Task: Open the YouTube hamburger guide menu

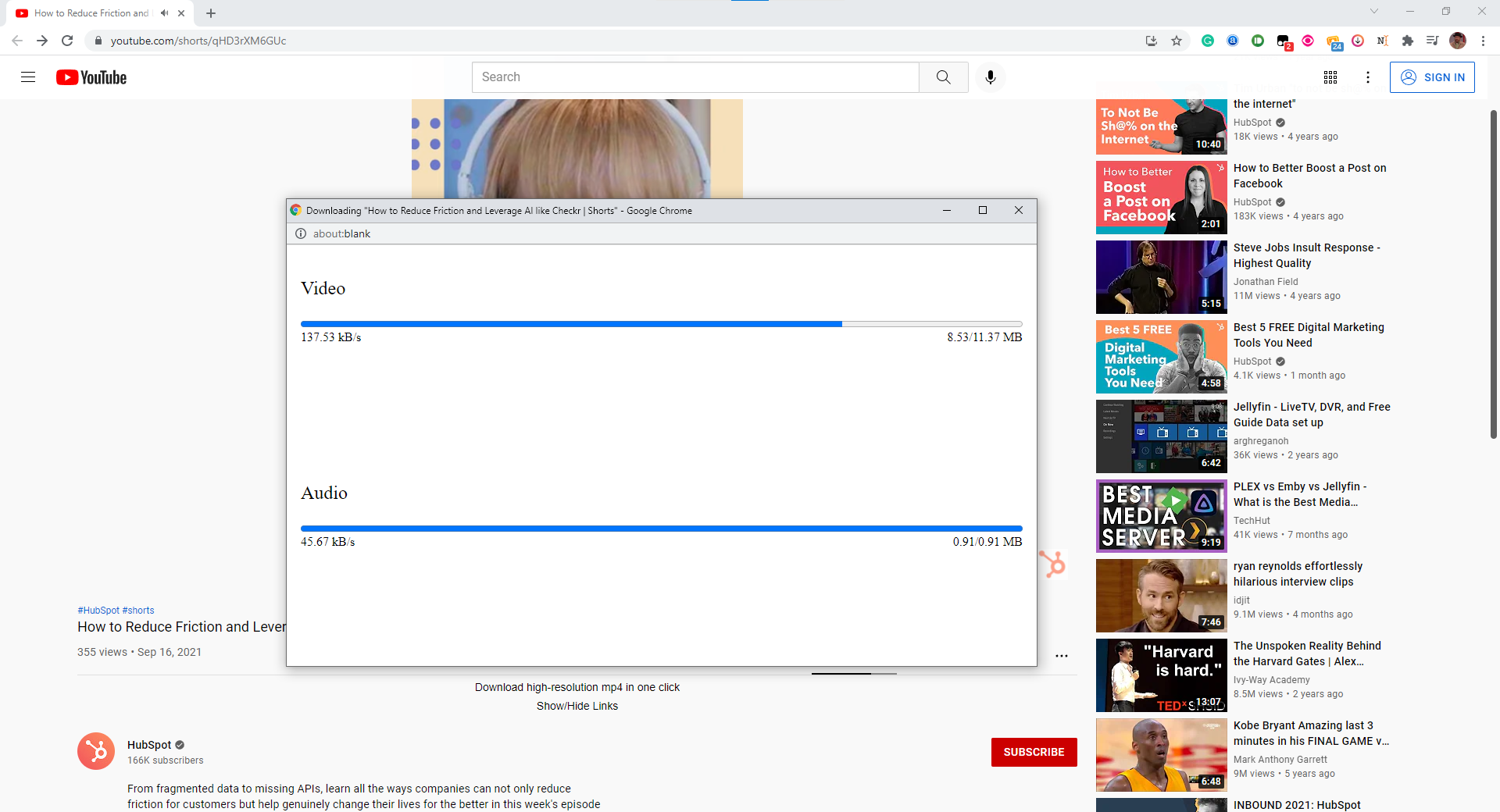Action: tap(28, 77)
